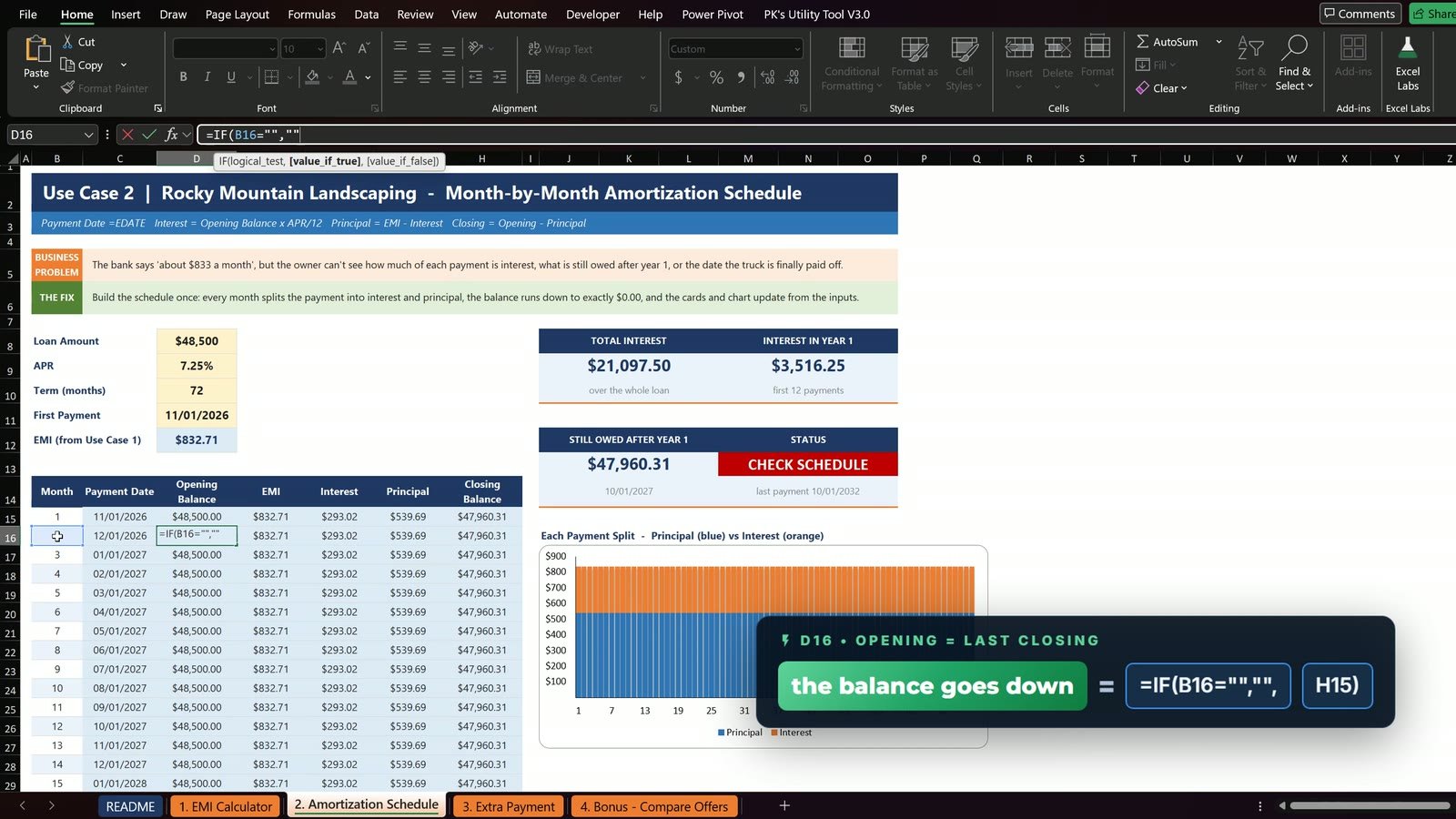
Task: Click the Borders icon
Action: 270,76
